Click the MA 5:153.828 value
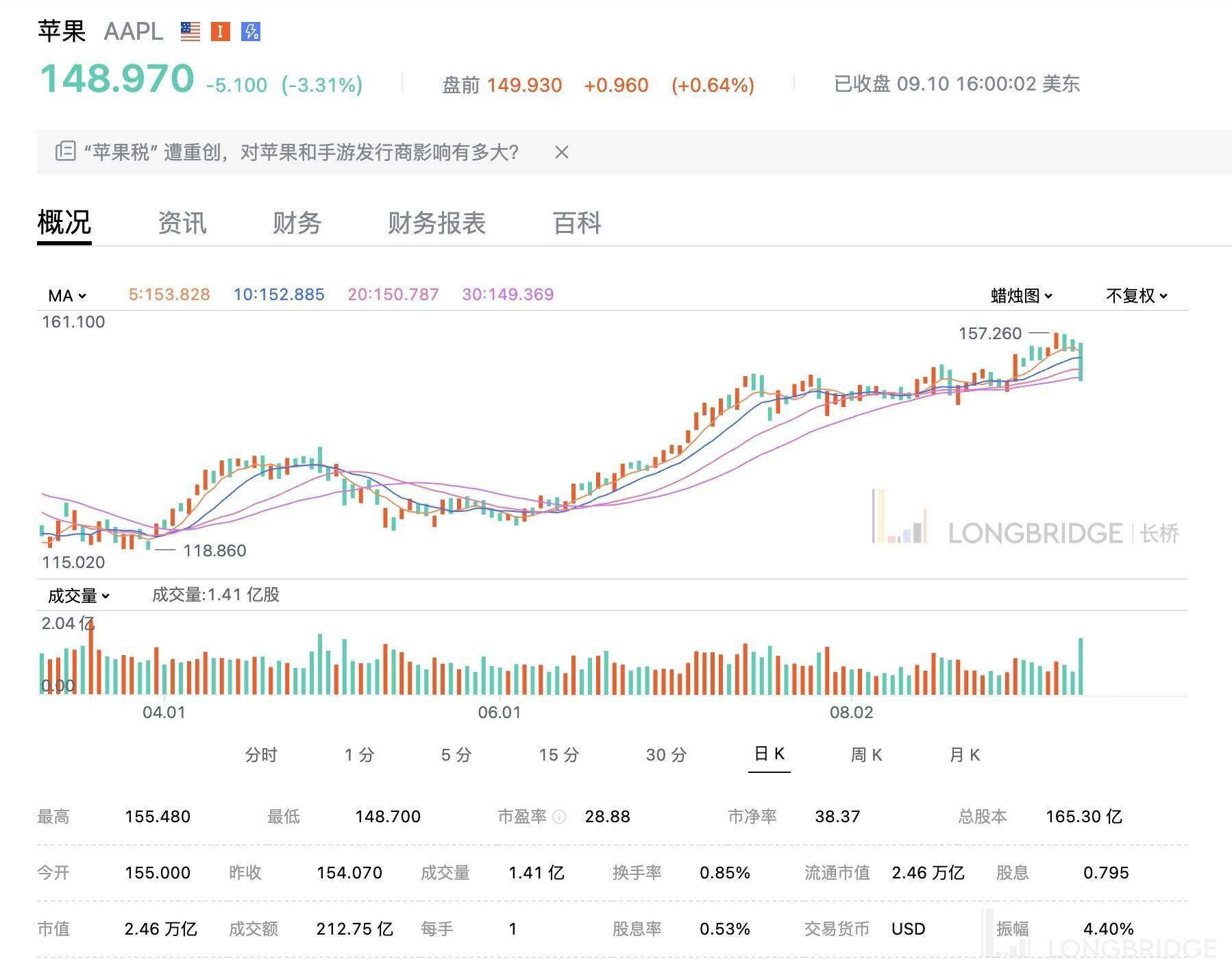Viewport: 1232px width, 973px height. pos(169,295)
